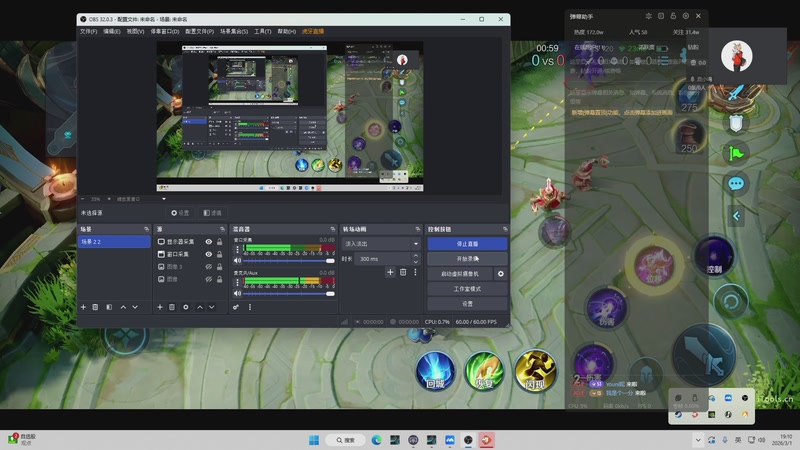This screenshot has height=450, width=800.
Task: Move scene up in scenes panel
Action: (123, 307)
